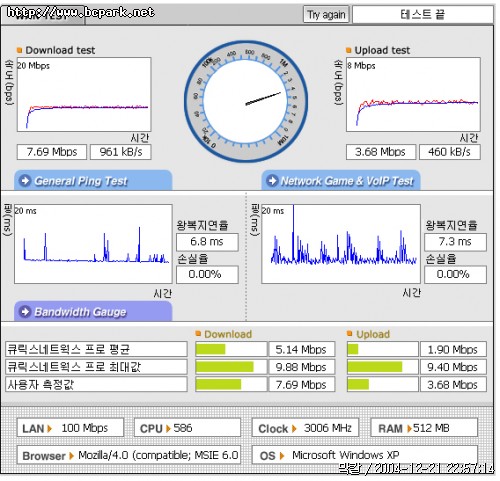This screenshot has width=500, height=481.
Task: Select the 3.68 Mbps upload result box
Action: (x=381, y=152)
